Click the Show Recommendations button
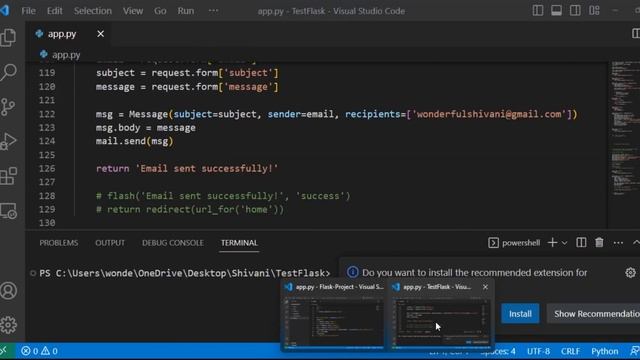The height and width of the screenshot is (360, 640). tap(593, 313)
